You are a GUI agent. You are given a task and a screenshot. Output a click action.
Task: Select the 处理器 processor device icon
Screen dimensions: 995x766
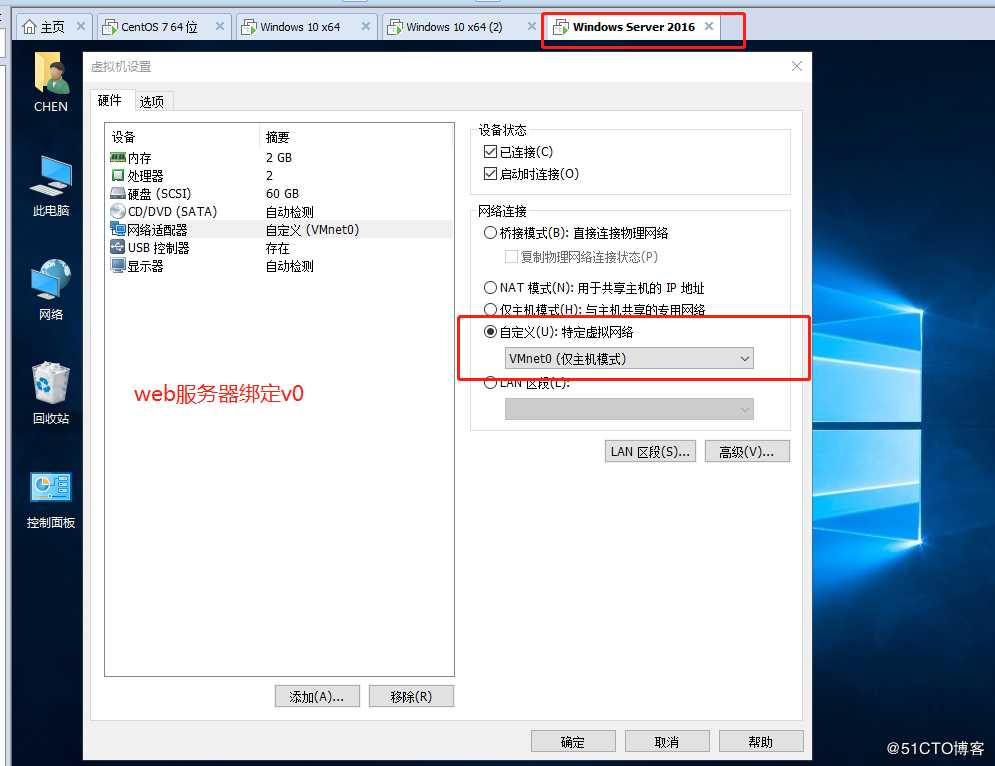[x=118, y=175]
